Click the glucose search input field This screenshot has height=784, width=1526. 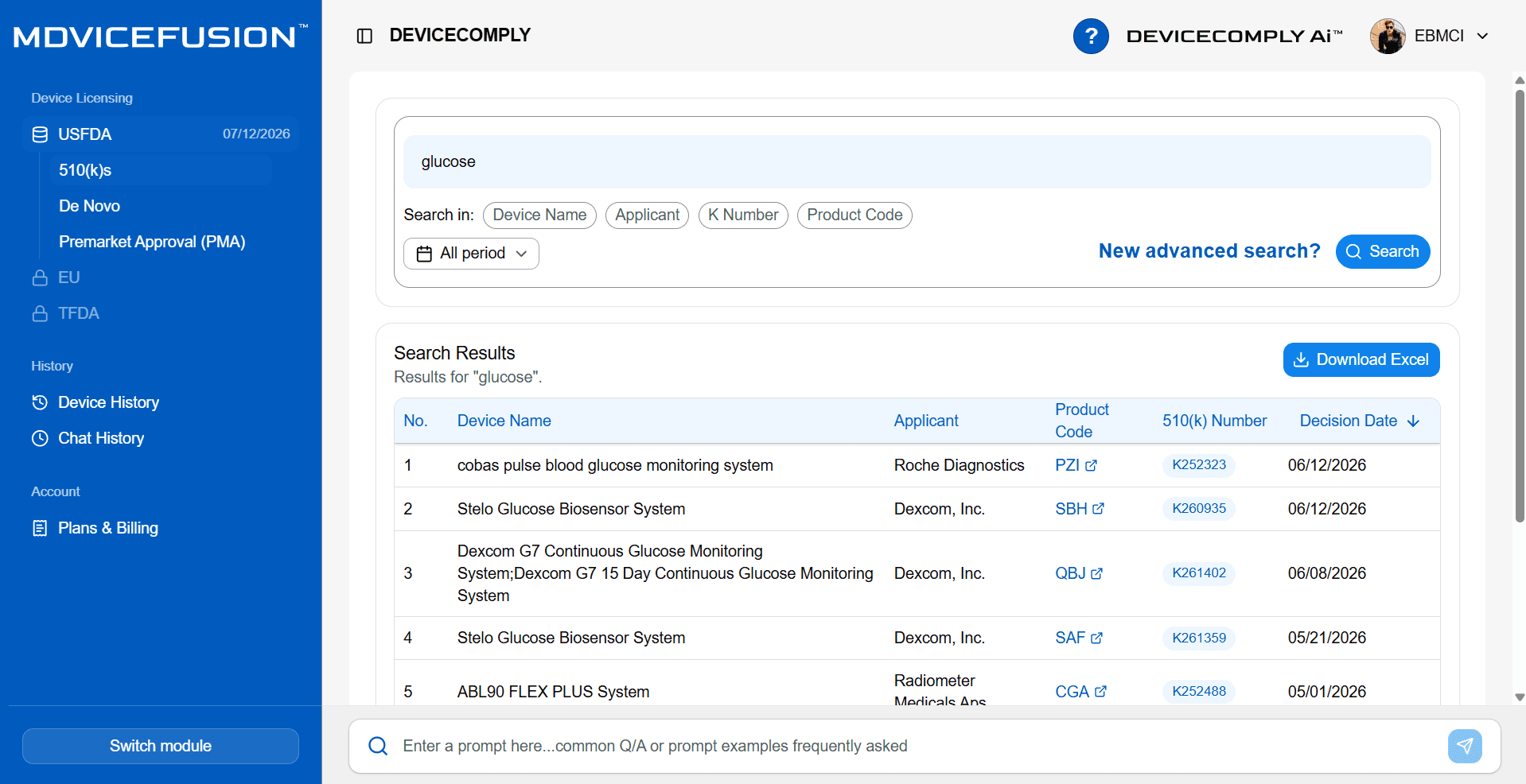pos(917,162)
